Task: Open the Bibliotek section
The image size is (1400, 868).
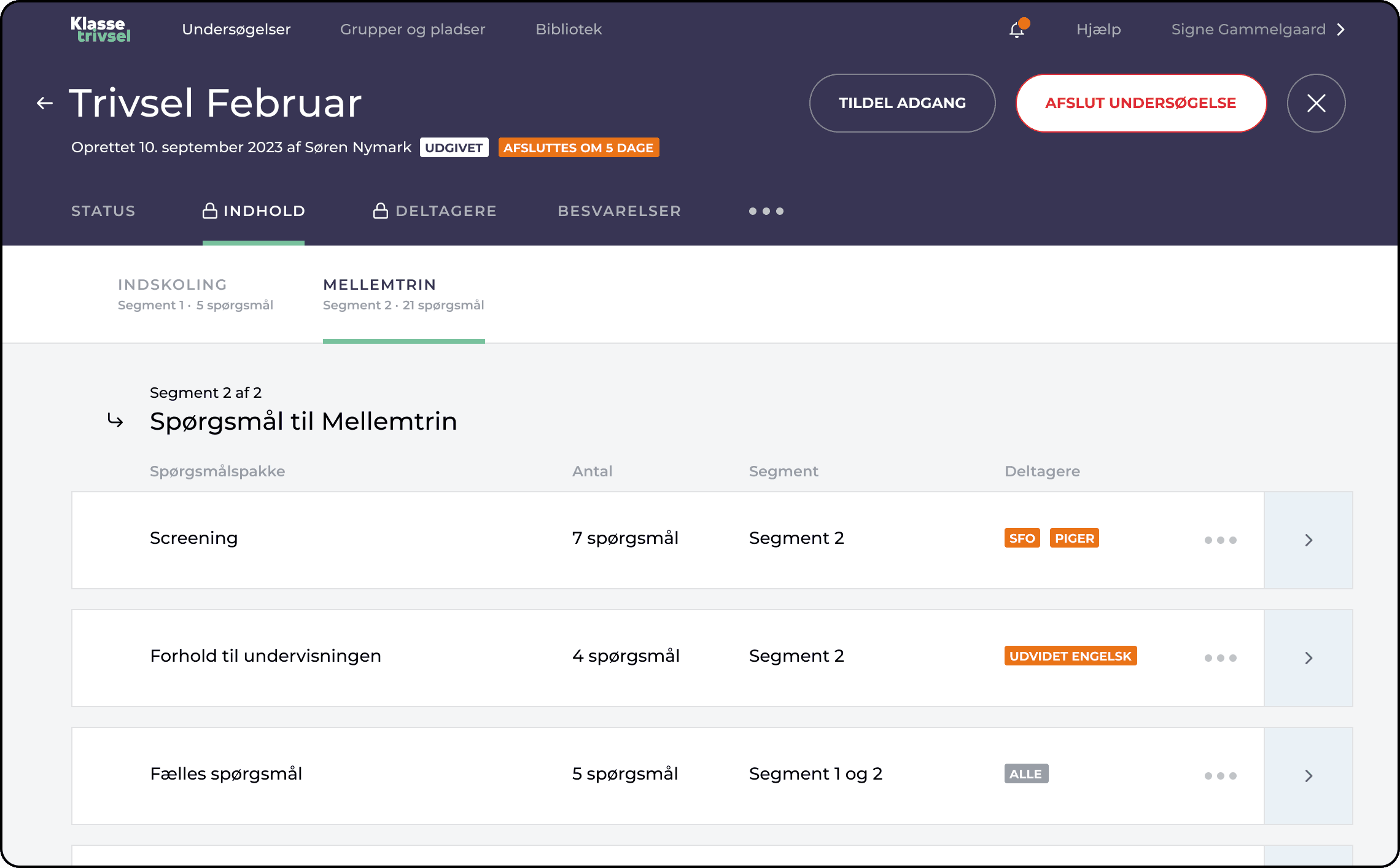Action: pyautogui.click(x=569, y=29)
